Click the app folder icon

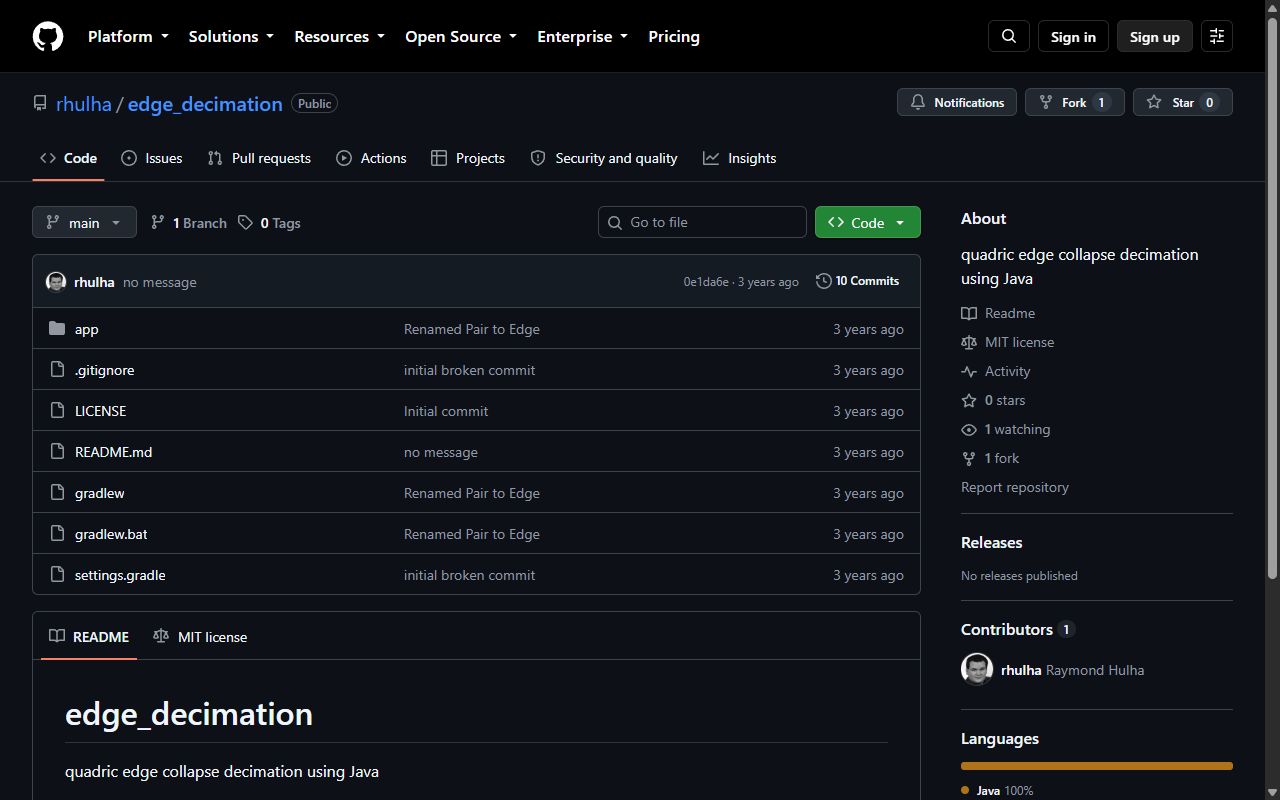tap(57, 329)
